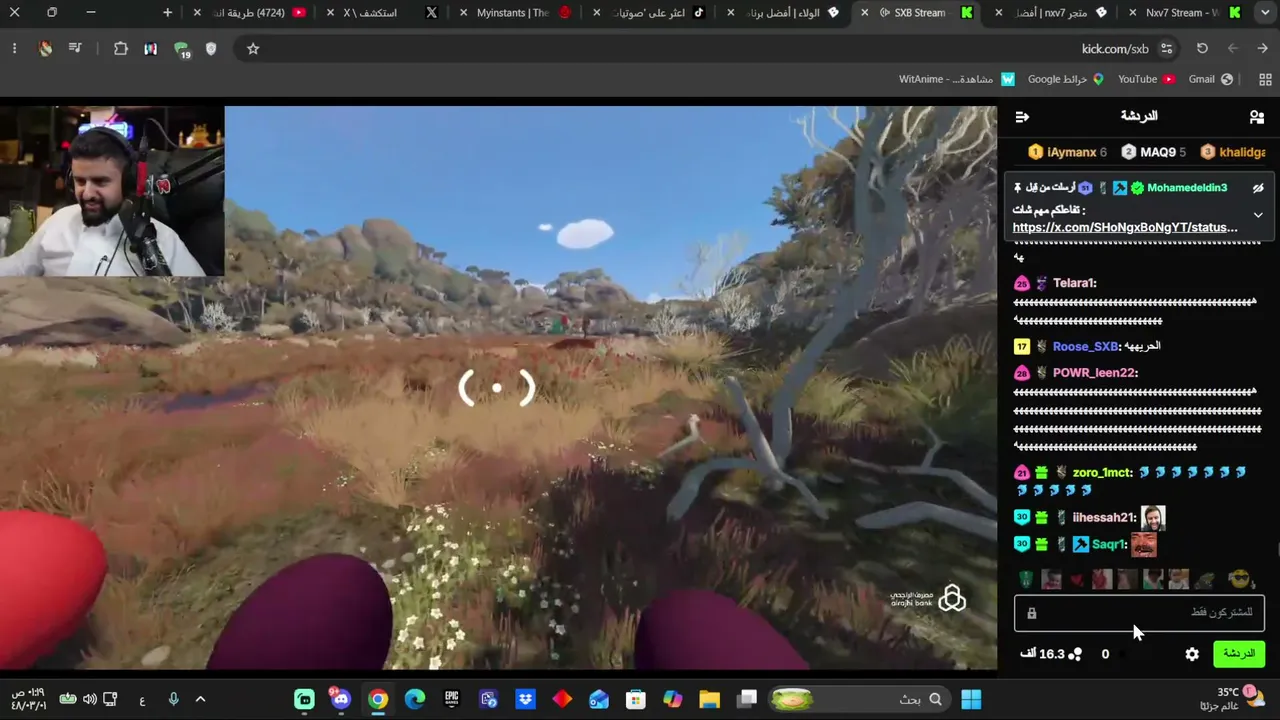Open Dropbox from the taskbar

[x=524, y=699]
